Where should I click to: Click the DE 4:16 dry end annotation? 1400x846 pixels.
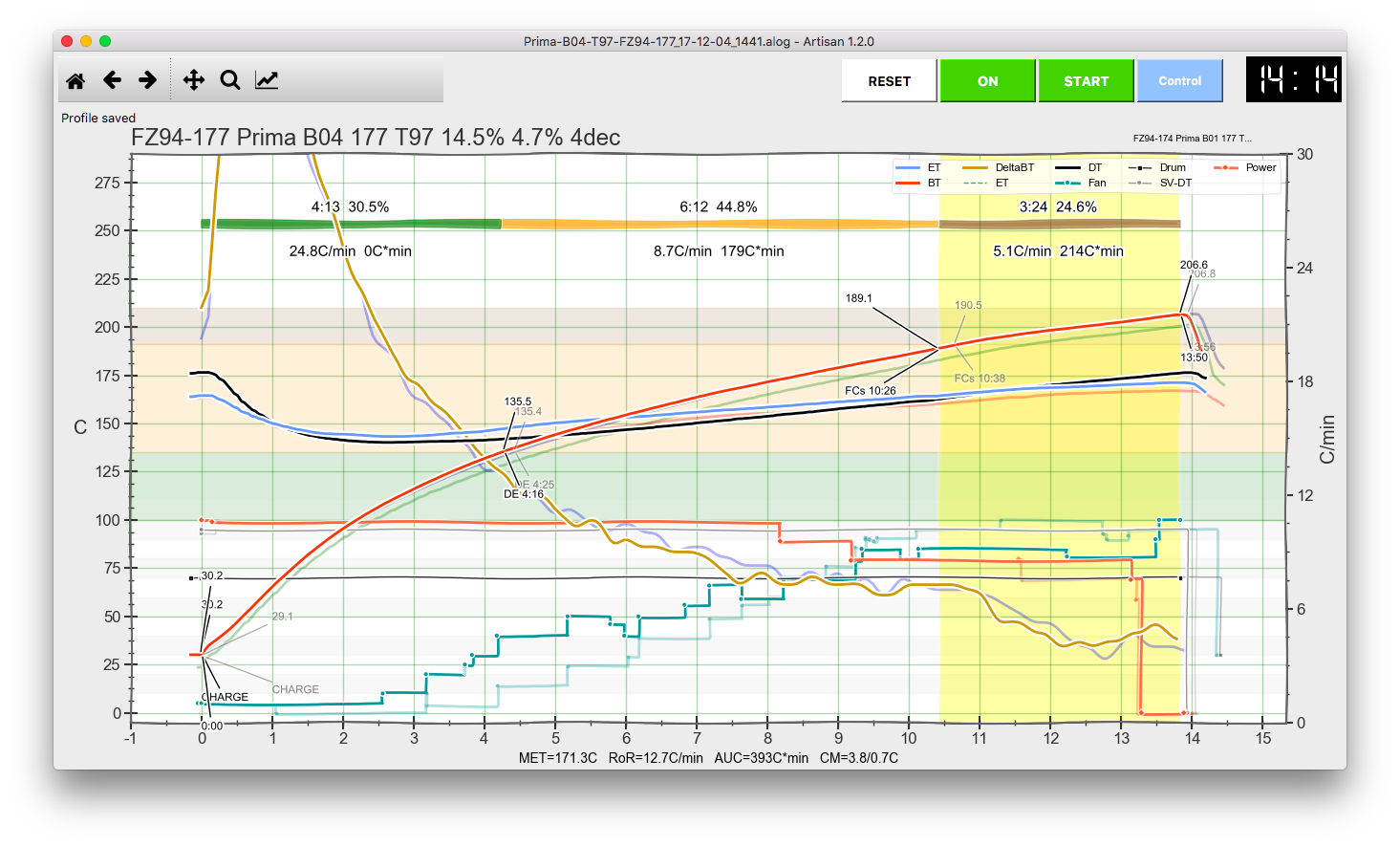click(x=523, y=494)
